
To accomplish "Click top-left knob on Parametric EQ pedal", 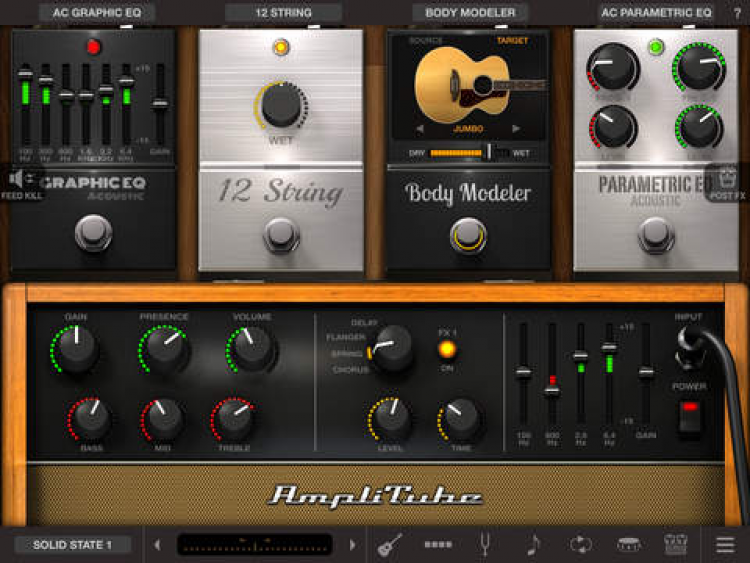I will pyautogui.click(x=613, y=67).
